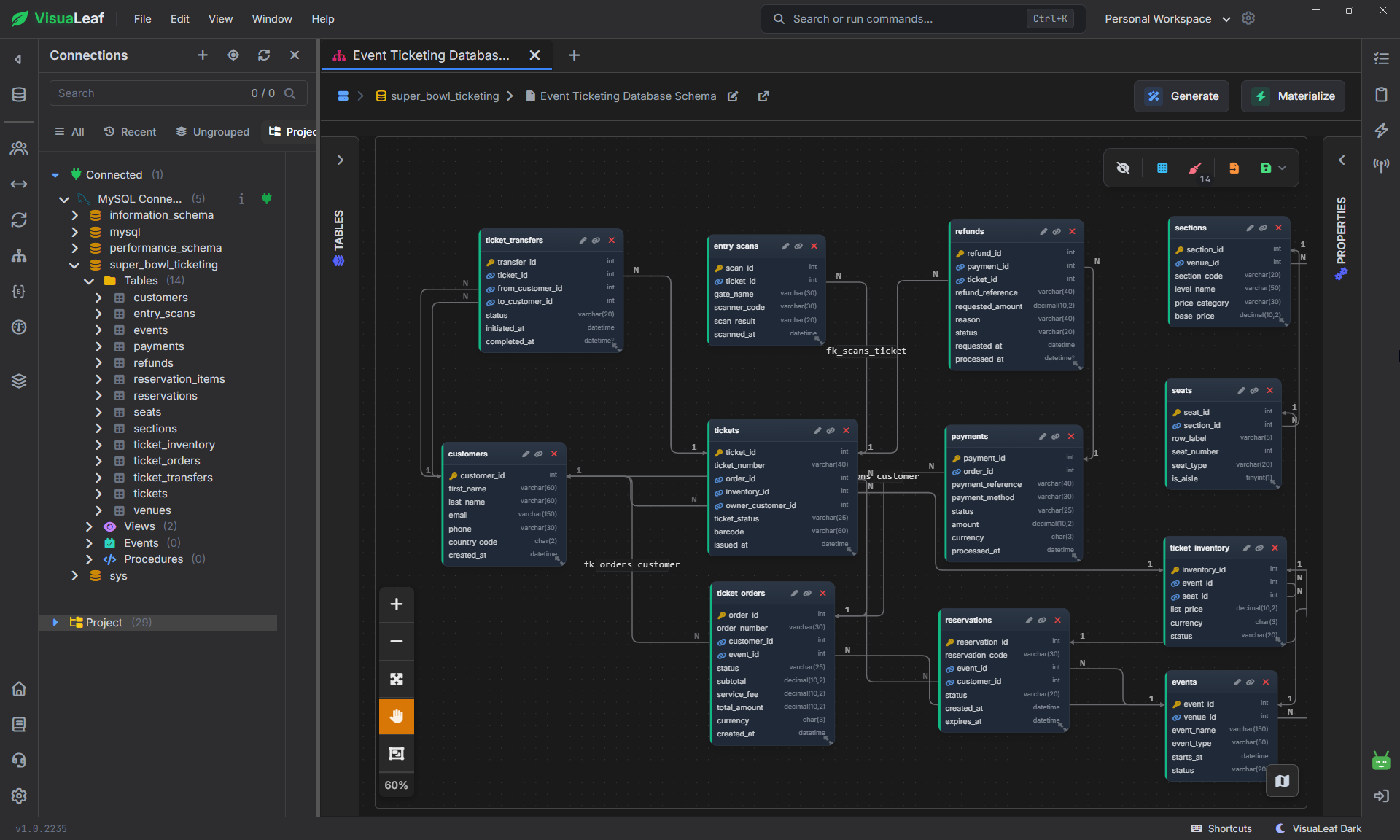Select the ticket_inventory table in tree
The height and width of the screenshot is (840, 1400).
(x=174, y=445)
